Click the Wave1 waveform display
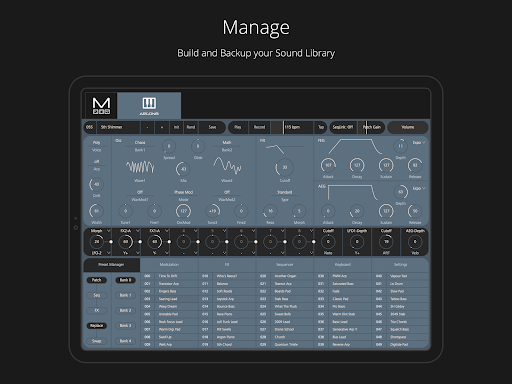Viewport: 512px width, 384px height. point(140,167)
